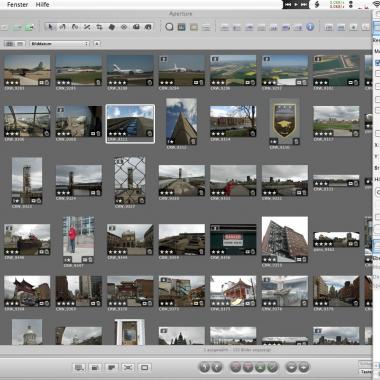This screenshot has height=380, width=380.
Task: Select the standing person in red jacket portrait thumbnail
Action: click(79, 239)
